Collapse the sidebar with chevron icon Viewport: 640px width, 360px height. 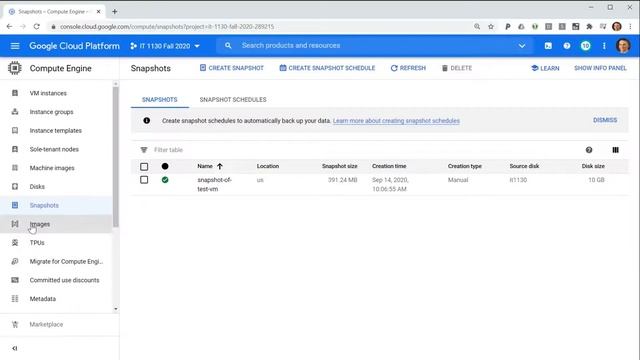click(15, 348)
